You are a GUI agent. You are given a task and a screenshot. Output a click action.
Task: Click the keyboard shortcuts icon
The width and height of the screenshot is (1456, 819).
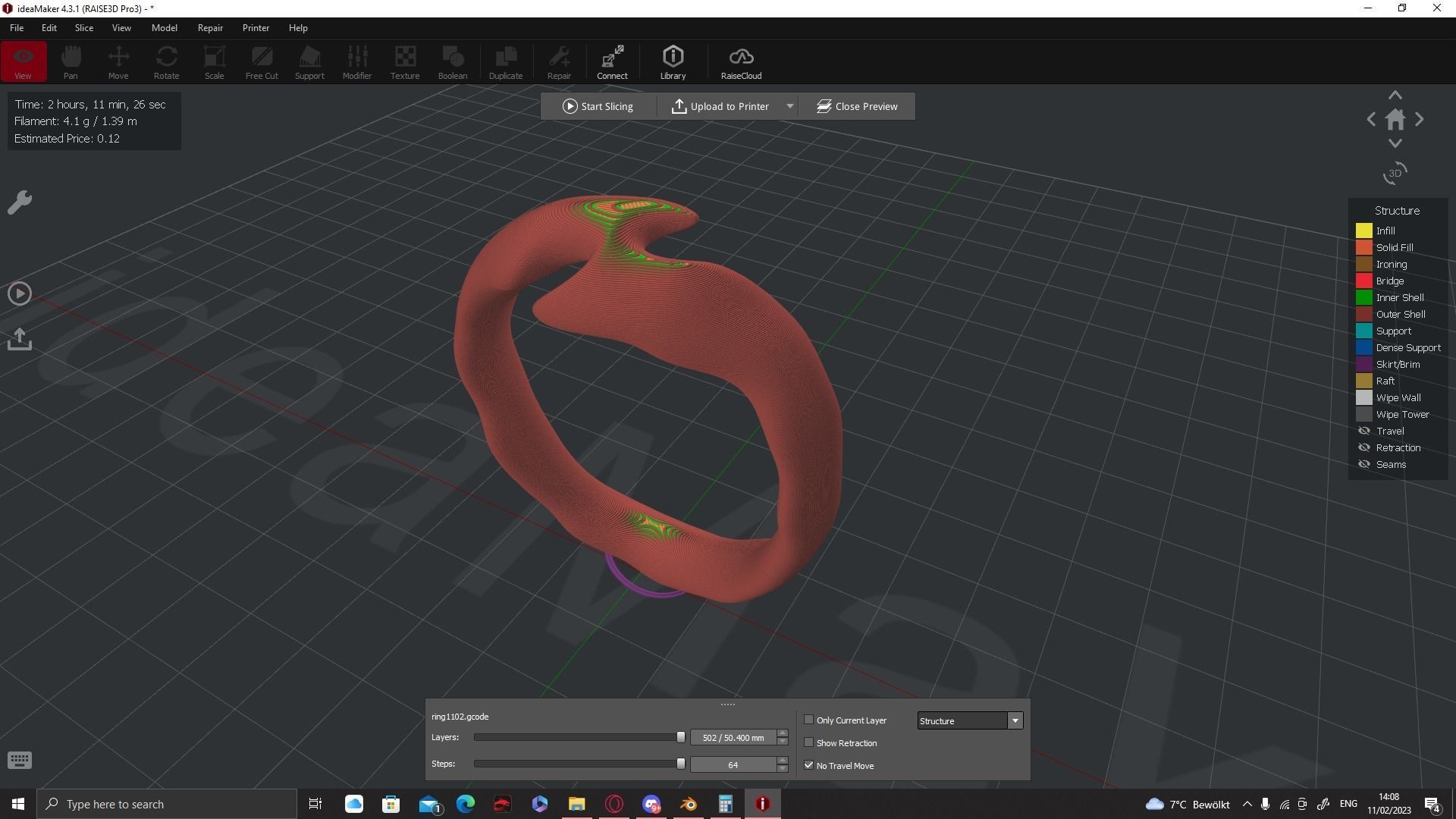(20, 760)
